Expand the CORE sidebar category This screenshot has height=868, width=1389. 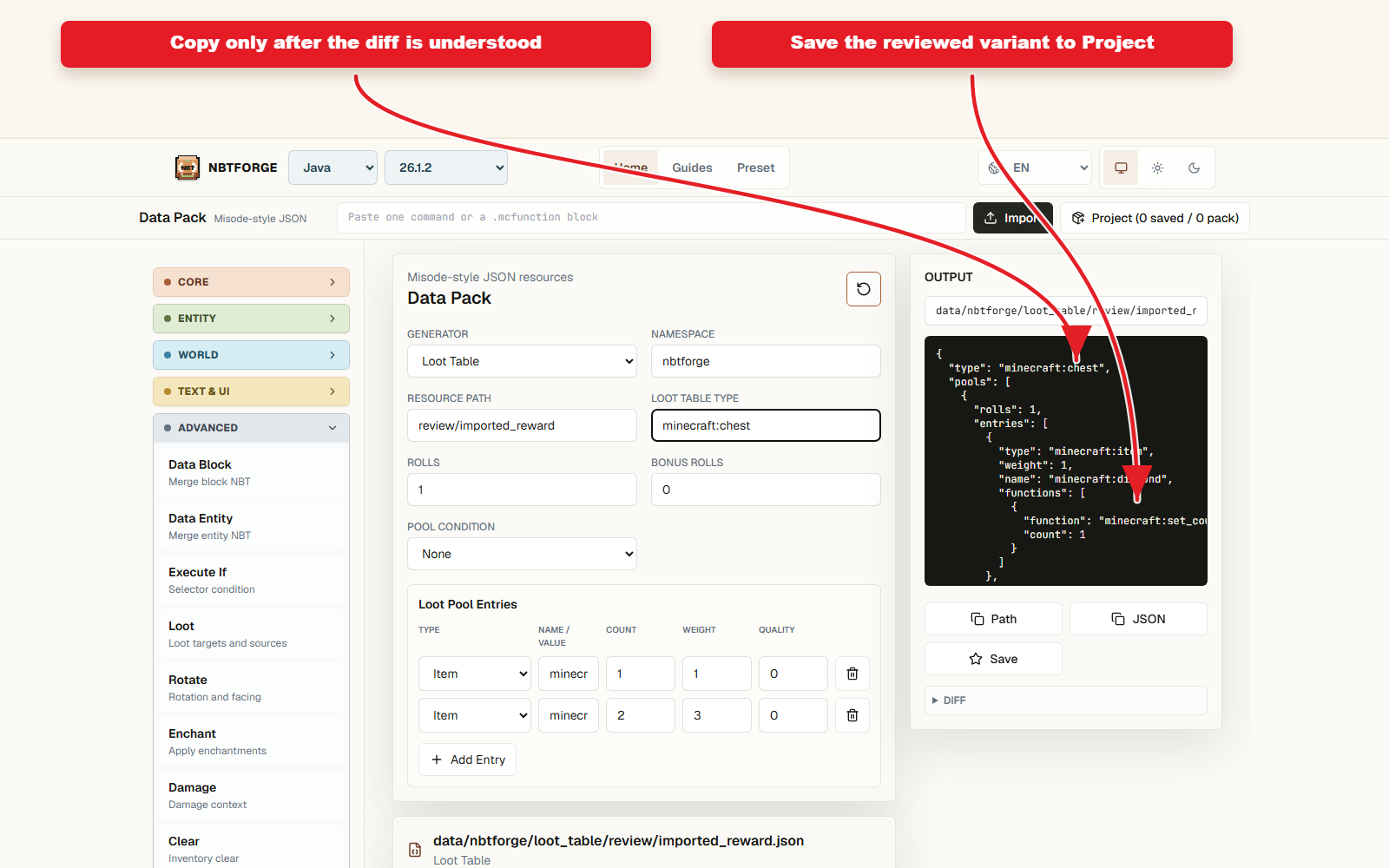point(251,282)
